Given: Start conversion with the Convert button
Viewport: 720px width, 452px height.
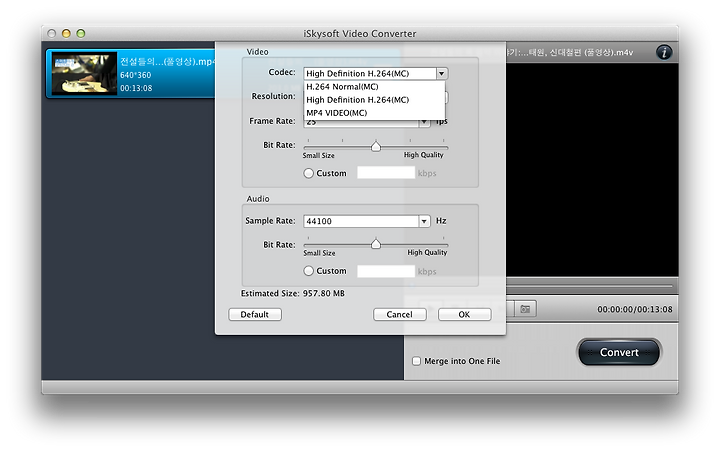Looking at the screenshot, I should pyautogui.click(x=619, y=352).
